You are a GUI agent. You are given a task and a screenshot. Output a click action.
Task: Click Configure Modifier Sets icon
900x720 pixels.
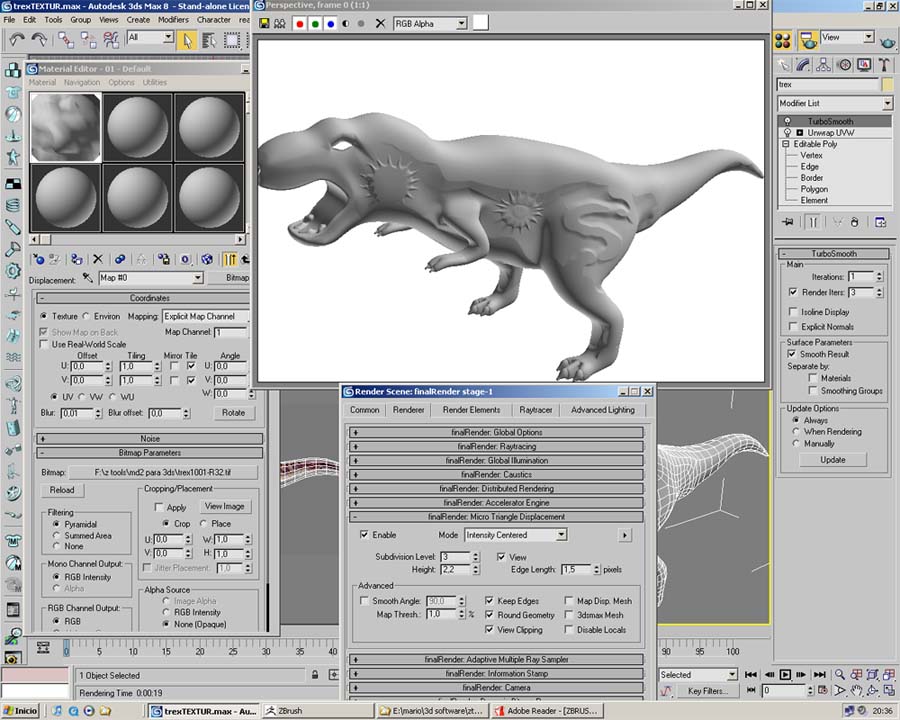880,222
